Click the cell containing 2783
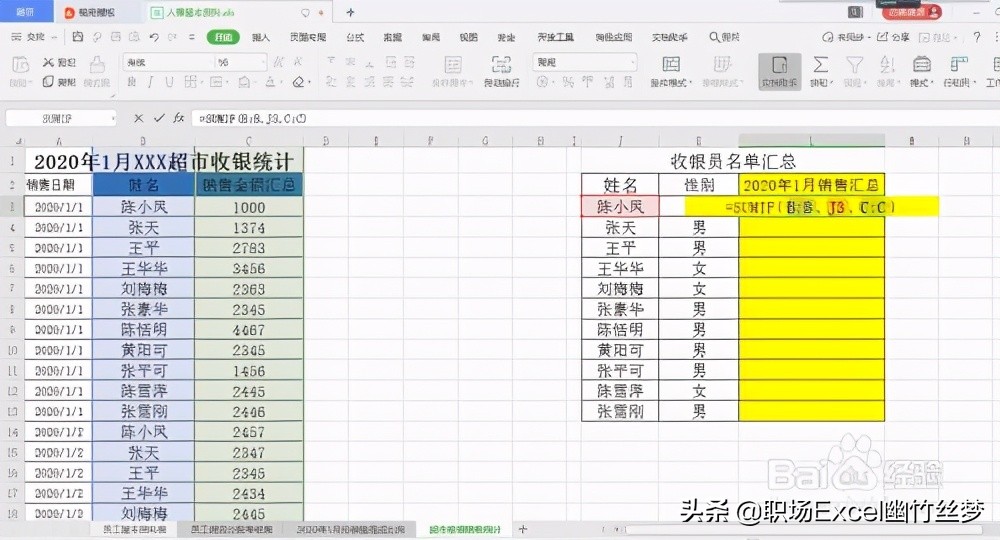Screen dimensions: 1000x540 (x=249, y=248)
